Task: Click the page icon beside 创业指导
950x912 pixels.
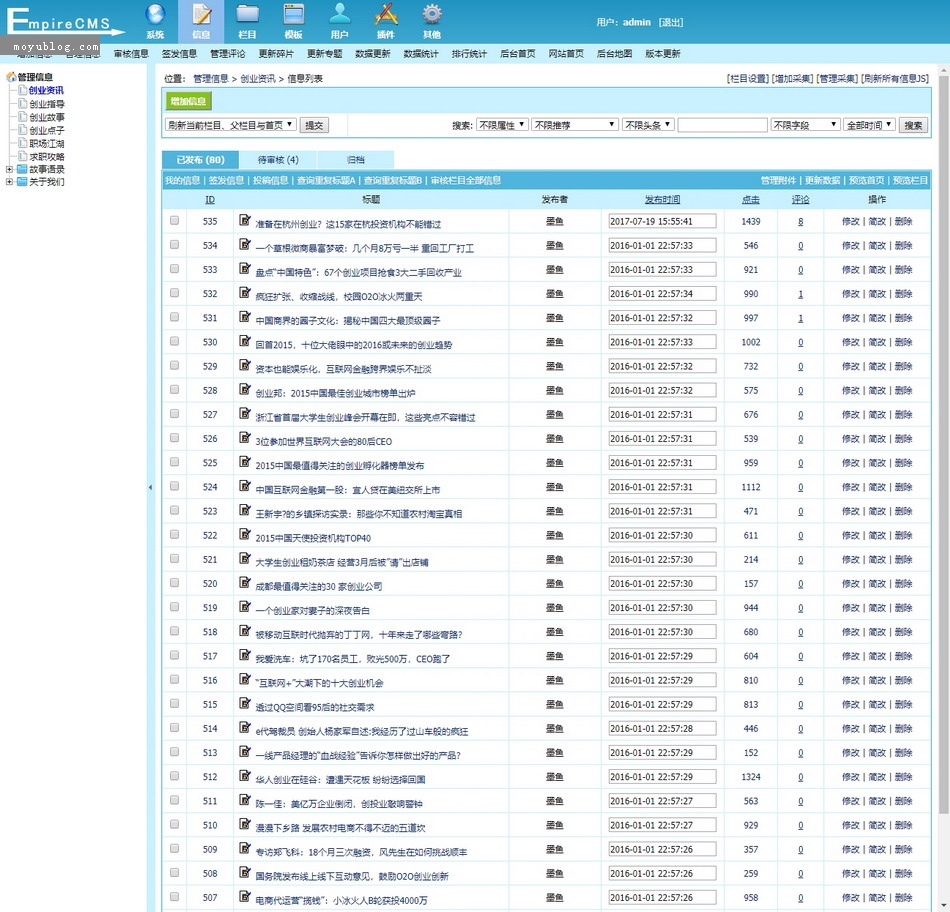Action: click(23, 104)
